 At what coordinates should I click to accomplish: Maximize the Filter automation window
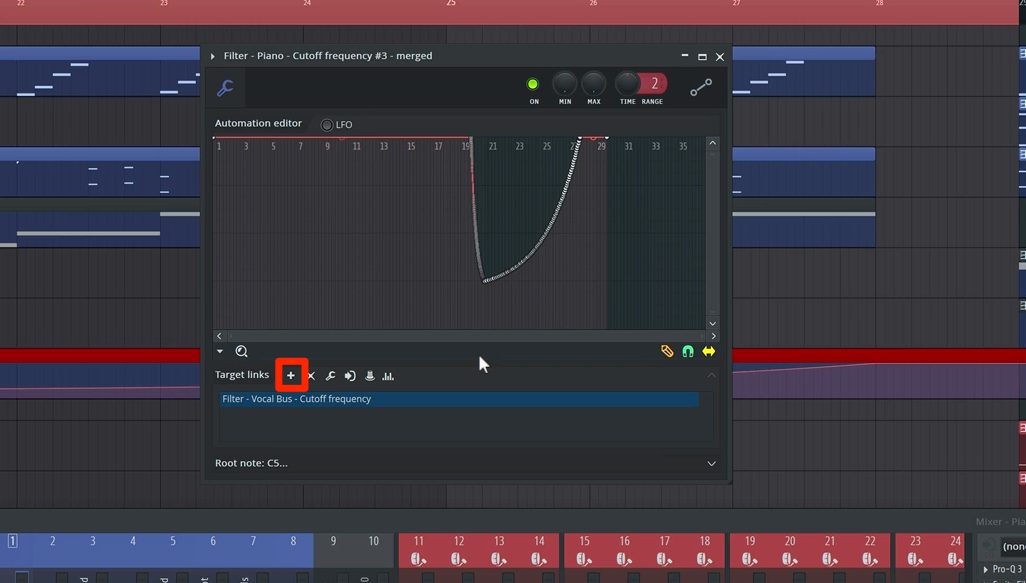[702, 57]
